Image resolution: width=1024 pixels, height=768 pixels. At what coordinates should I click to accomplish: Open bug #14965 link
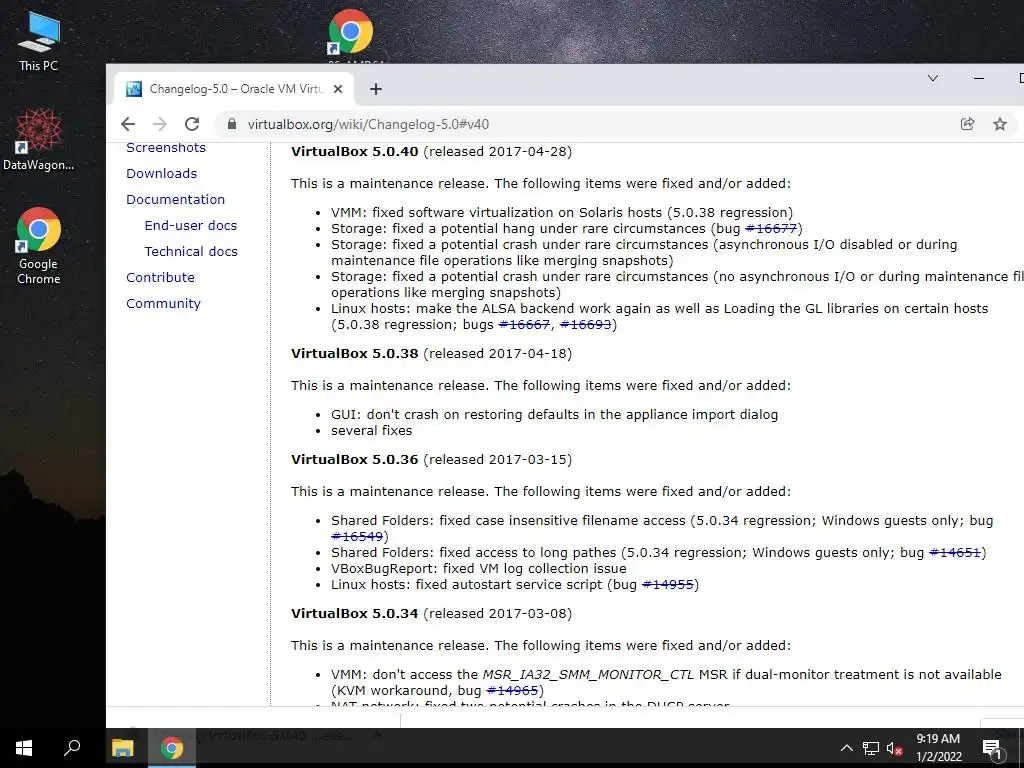[512, 690]
